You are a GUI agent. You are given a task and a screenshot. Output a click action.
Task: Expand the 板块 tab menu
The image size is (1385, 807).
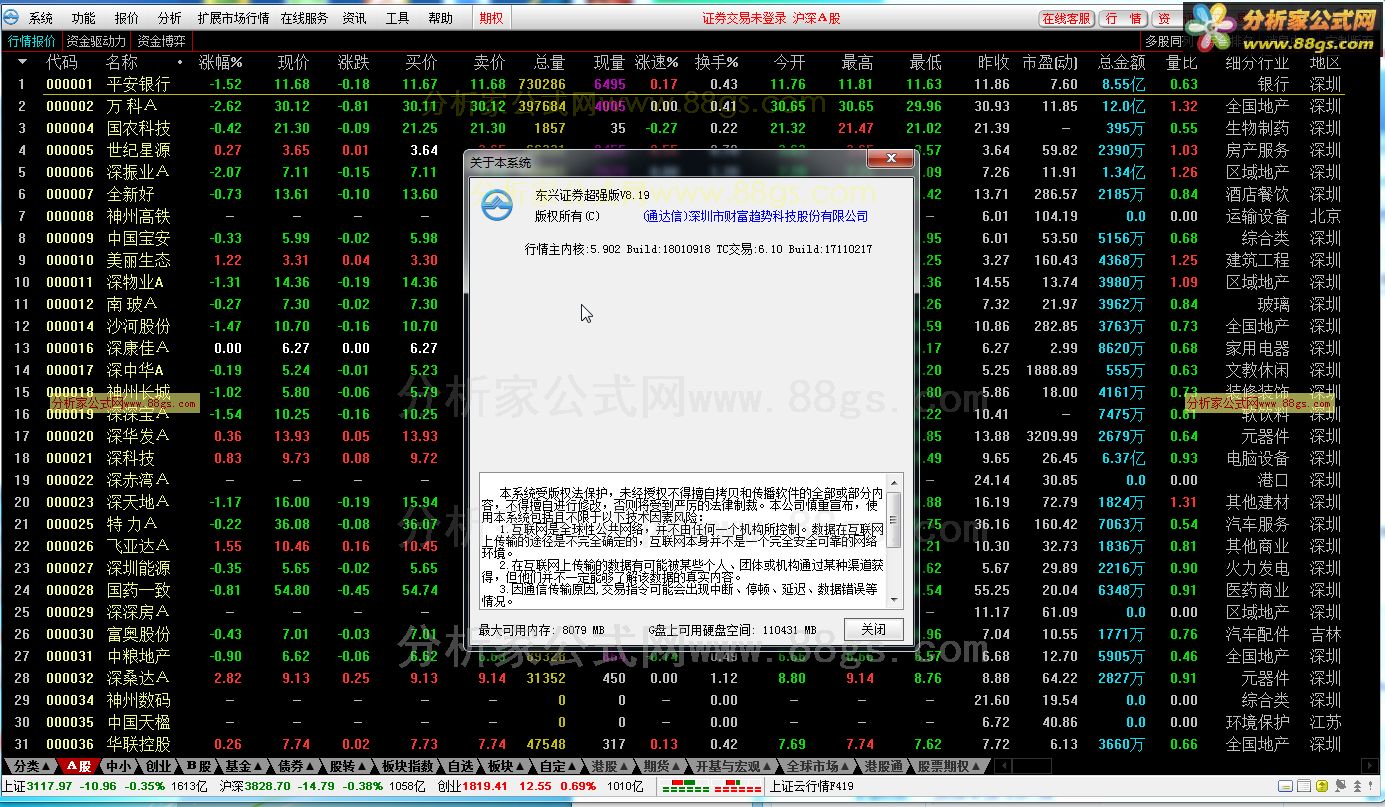pos(521,766)
